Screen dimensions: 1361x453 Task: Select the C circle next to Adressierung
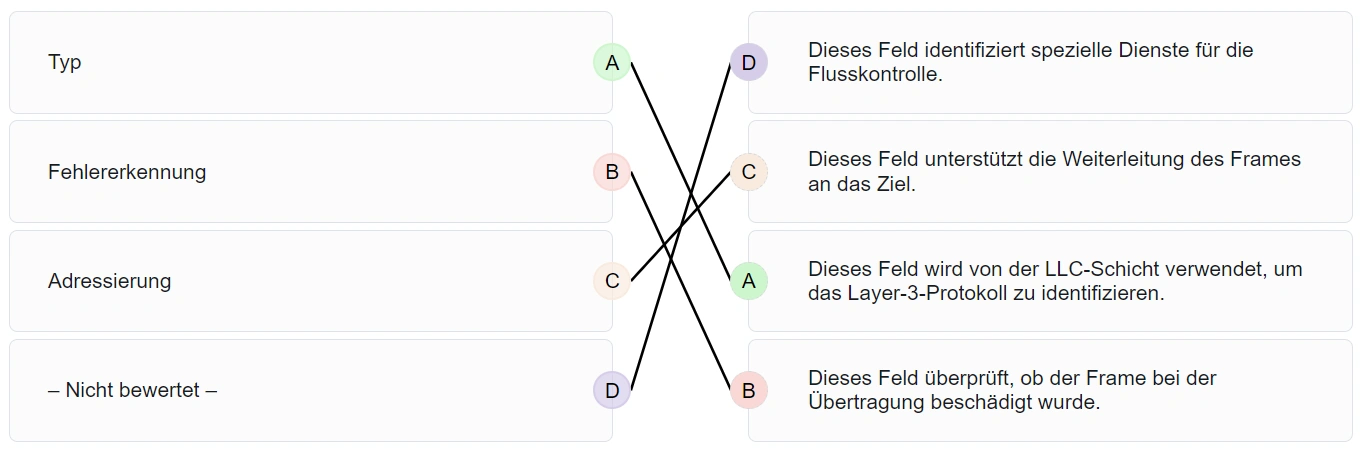(x=612, y=281)
